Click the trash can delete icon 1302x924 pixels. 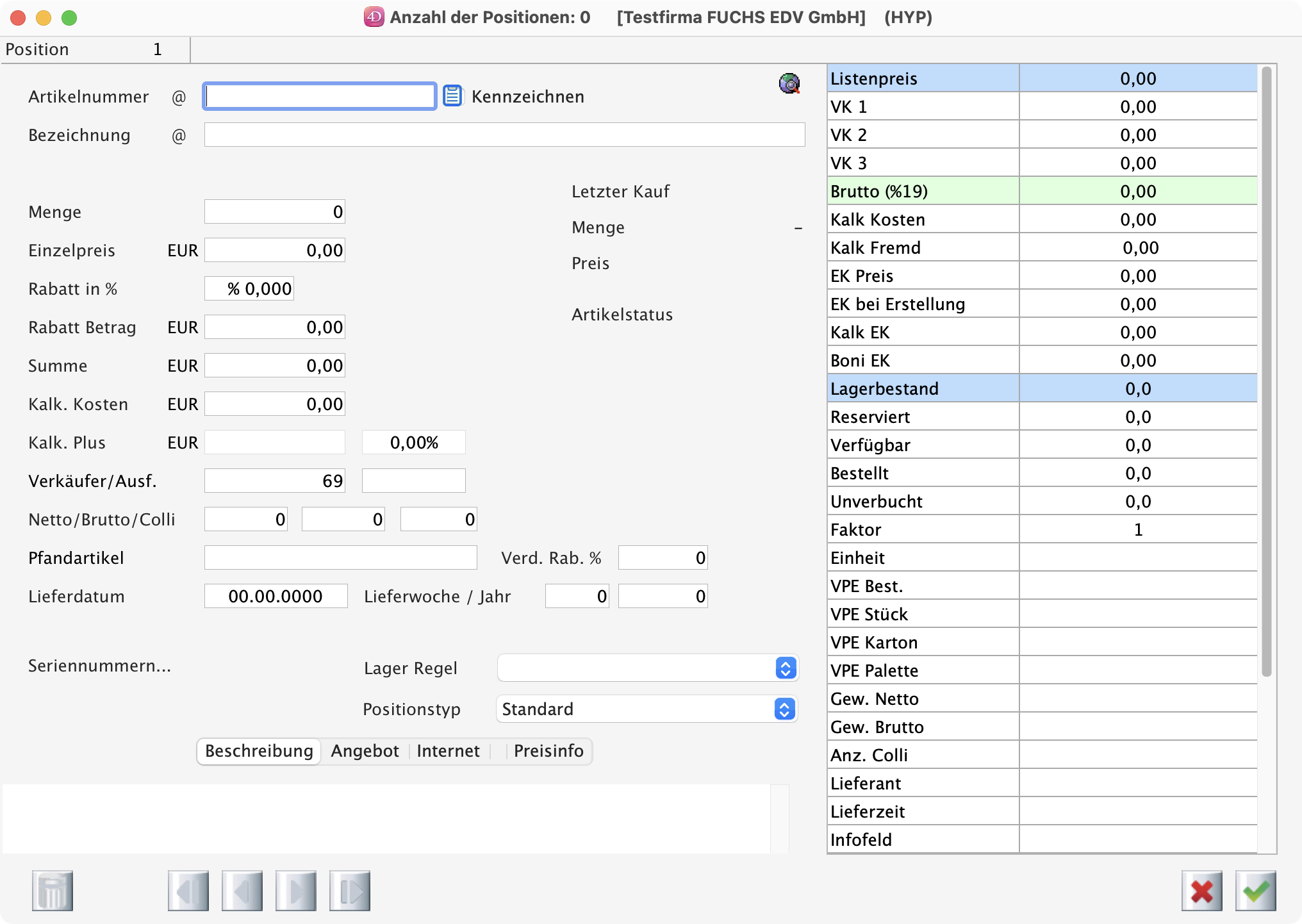tap(53, 891)
